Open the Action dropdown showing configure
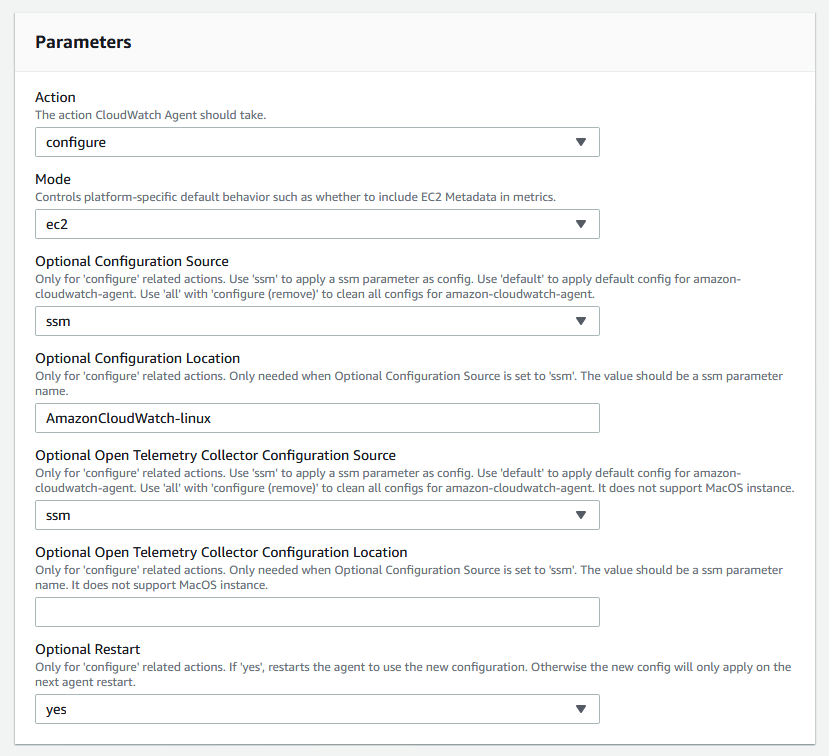The width and height of the screenshot is (829, 756). pos(317,142)
